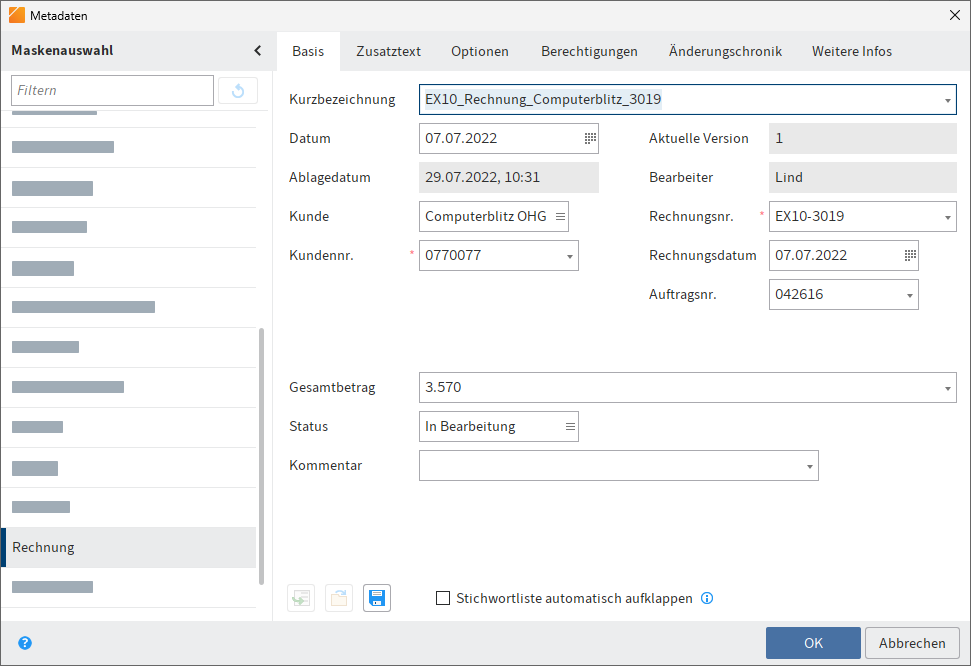Focus the Filtern search field
971x666 pixels.
point(112,91)
